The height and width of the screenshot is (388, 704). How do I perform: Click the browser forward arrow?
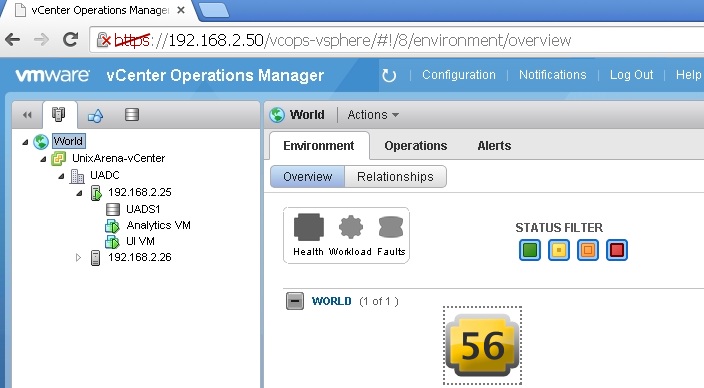41,40
